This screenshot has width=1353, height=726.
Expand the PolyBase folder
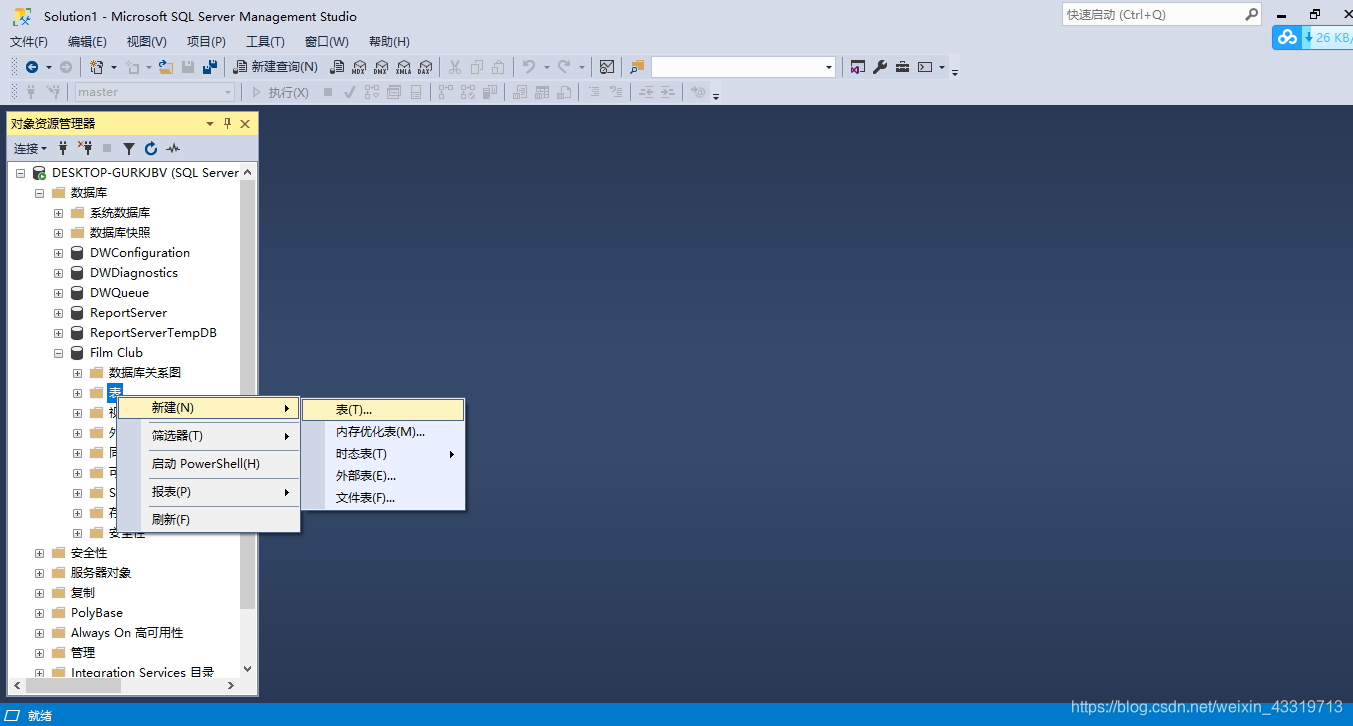(39, 613)
